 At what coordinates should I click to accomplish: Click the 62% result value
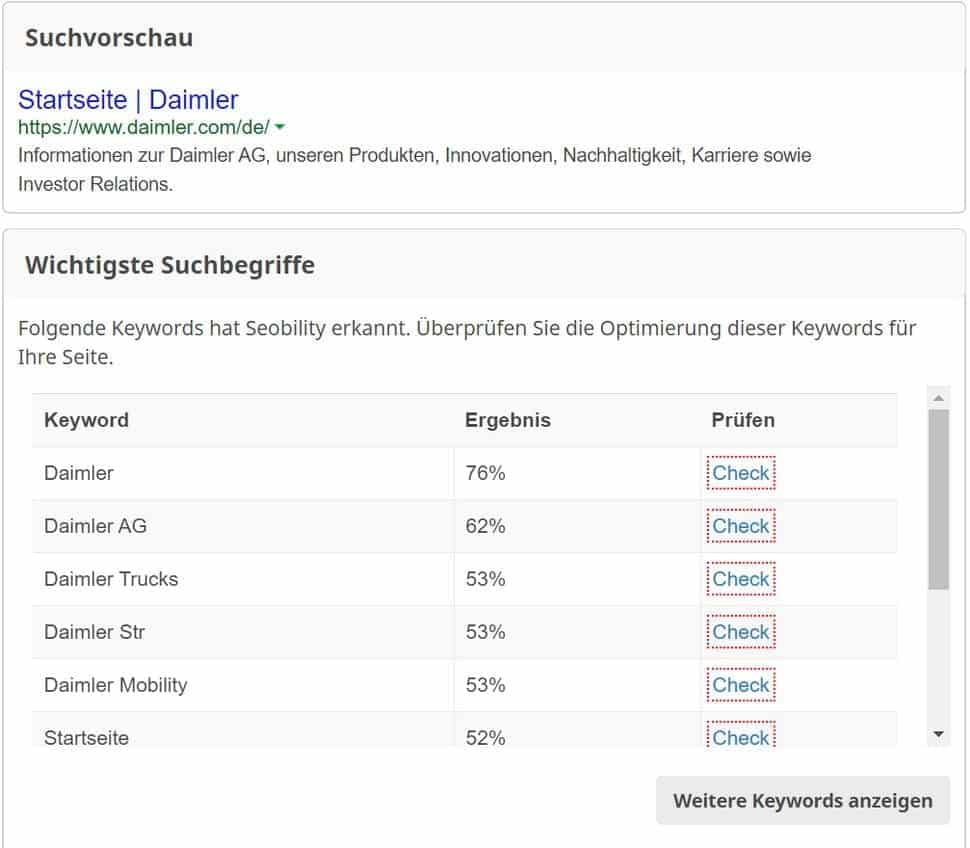pyautogui.click(x=485, y=526)
